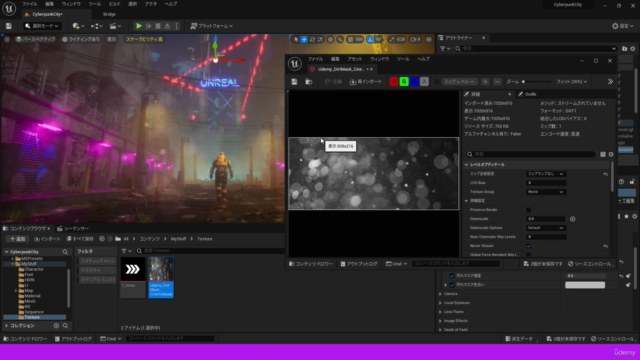Open the ウィンドウ menu in texture editor
The width and height of the screenshot is (640, 360).
pos(379,59)
